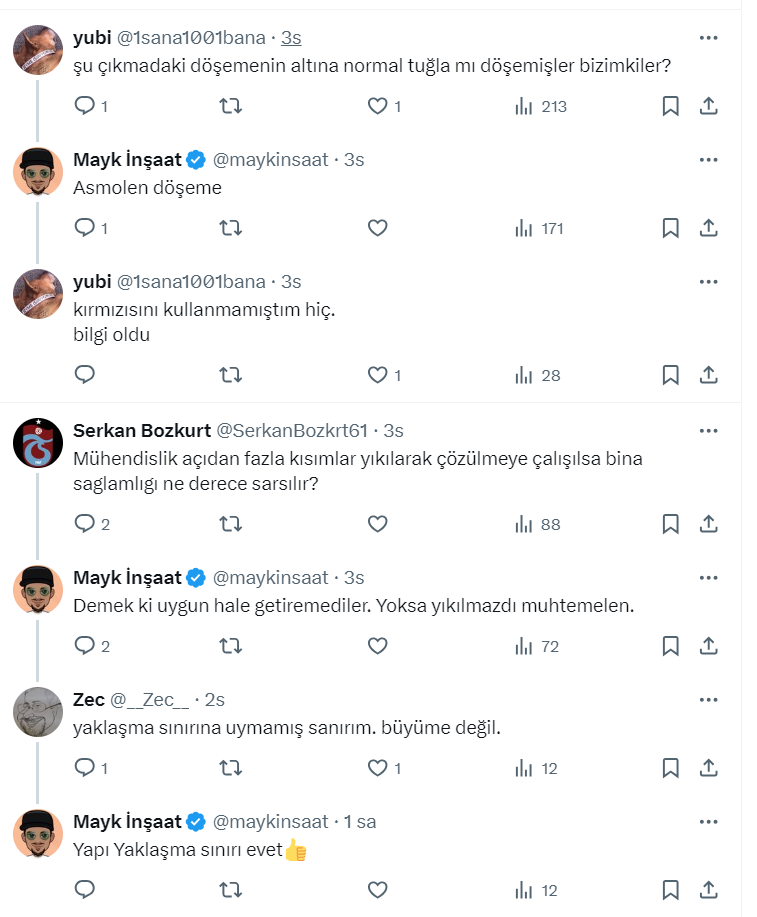Share the last Mayk İnşaat tweet
This screenshot has height=917, width=757.
708,890
